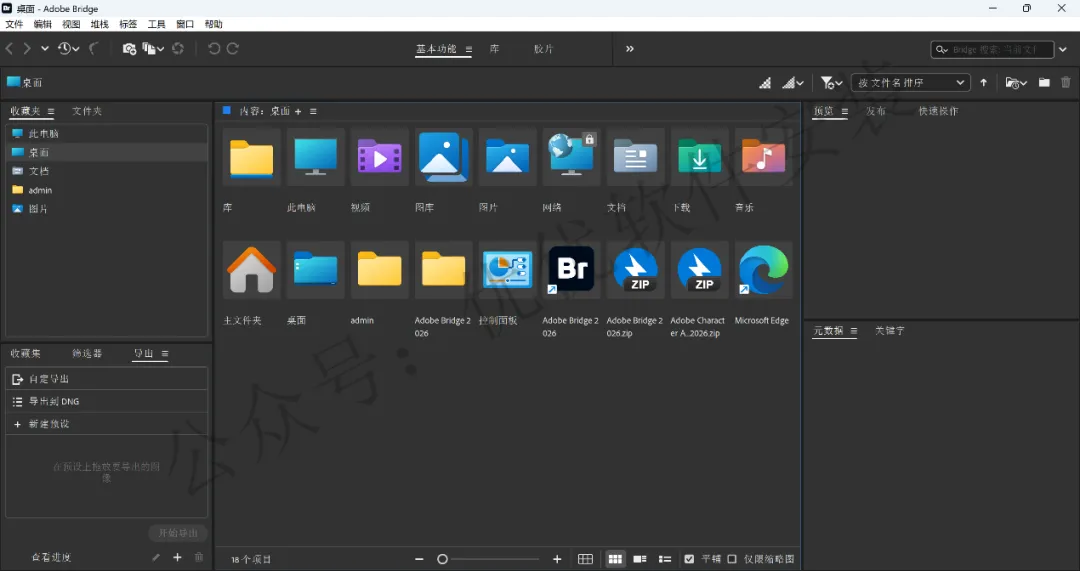This screenshot has width=1080, height=571.
Task: Rotate 90 degrees counterclockwise
Action: [x=214, y=48]
